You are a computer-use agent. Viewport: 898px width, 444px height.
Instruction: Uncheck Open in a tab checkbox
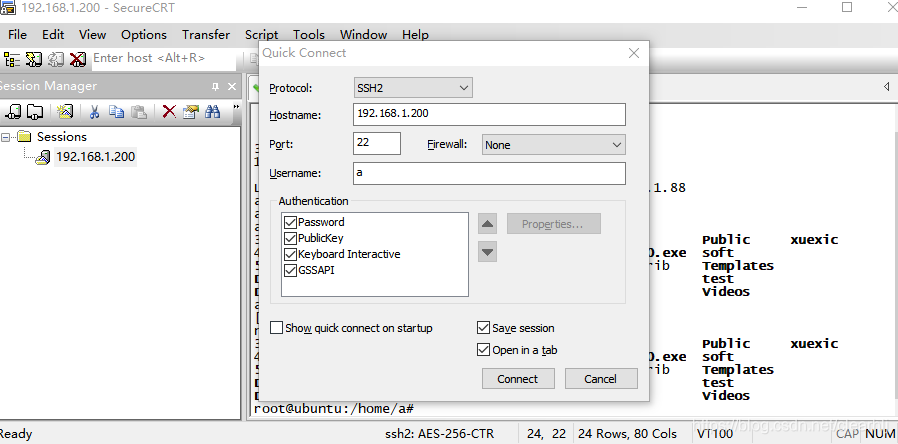click(x=483, y=349)
